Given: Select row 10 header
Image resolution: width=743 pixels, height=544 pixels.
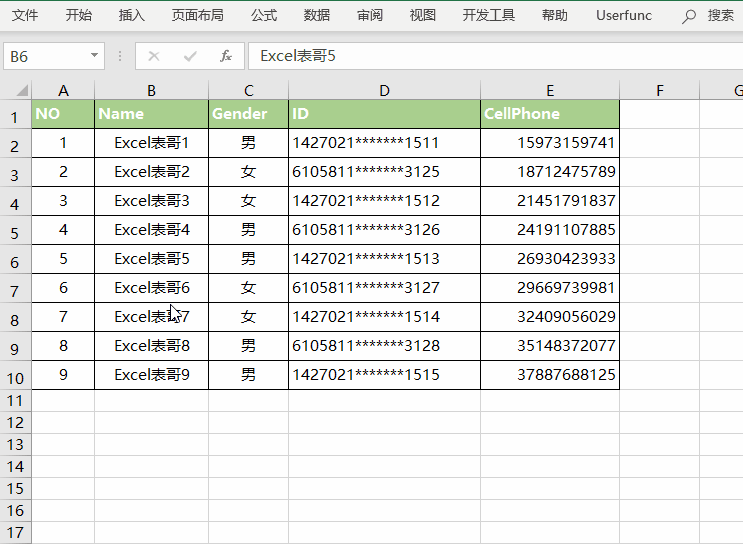Looking at the screenshot, I should 15,375.
